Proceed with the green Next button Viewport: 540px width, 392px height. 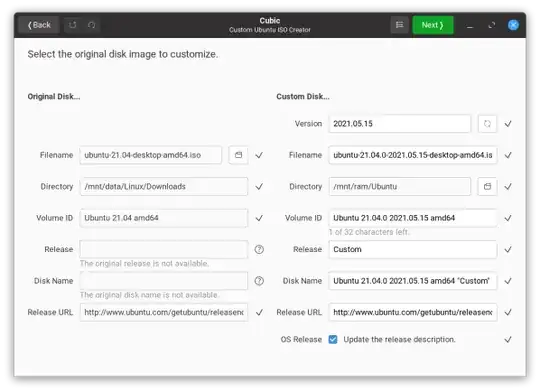pyautogui.click(x=433, y=25)
